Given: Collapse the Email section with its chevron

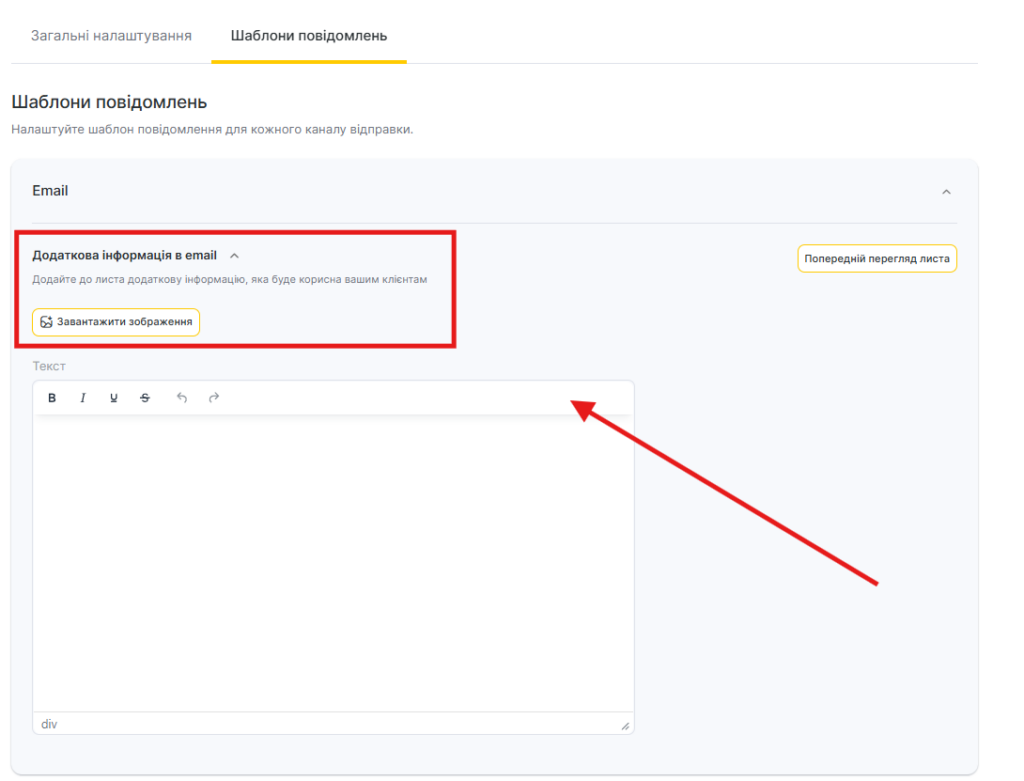Looking at the screenshot, I should pos(946,192).
